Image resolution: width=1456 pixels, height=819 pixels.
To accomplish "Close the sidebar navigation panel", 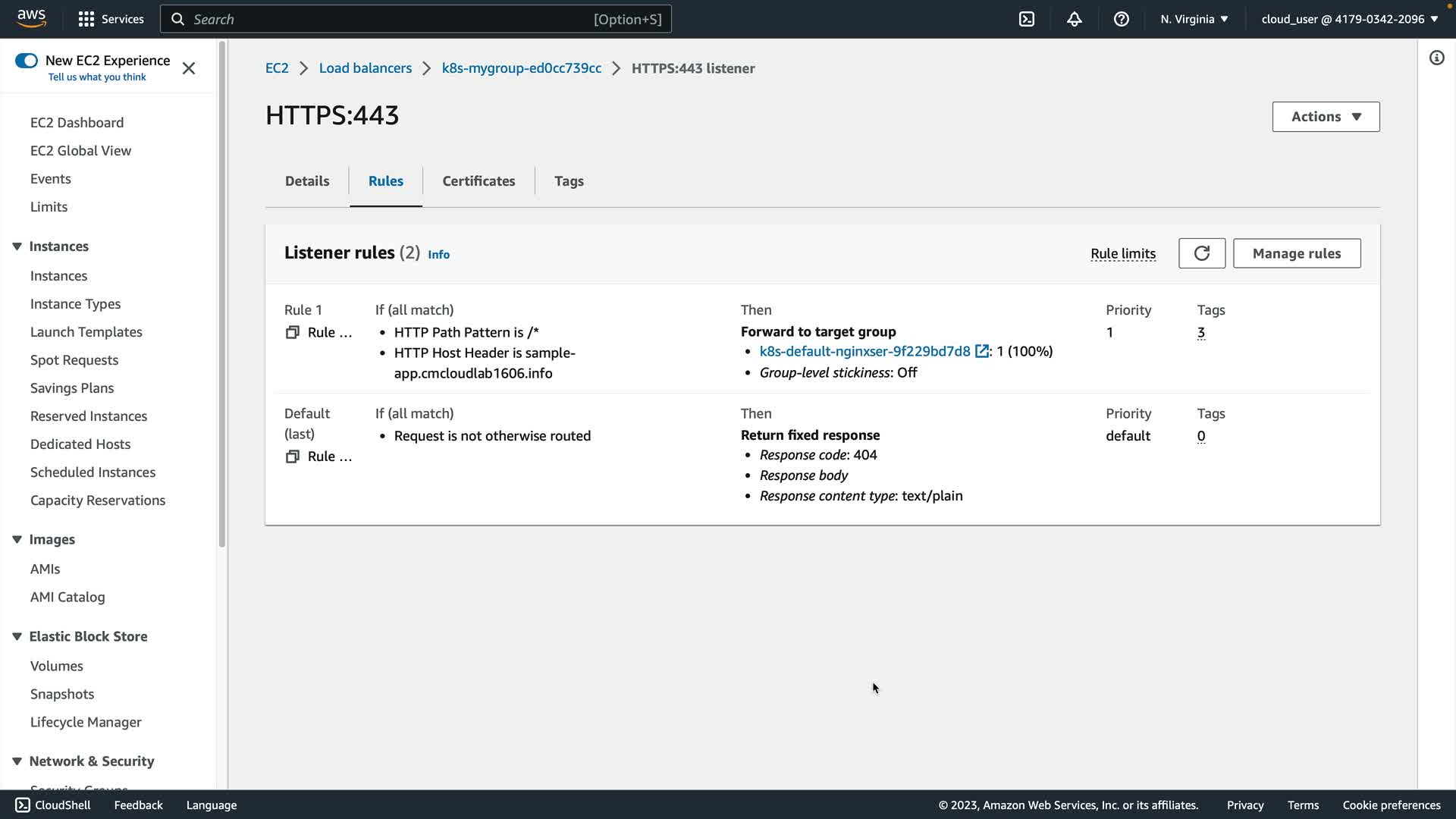I will click(x=189, y=68).
